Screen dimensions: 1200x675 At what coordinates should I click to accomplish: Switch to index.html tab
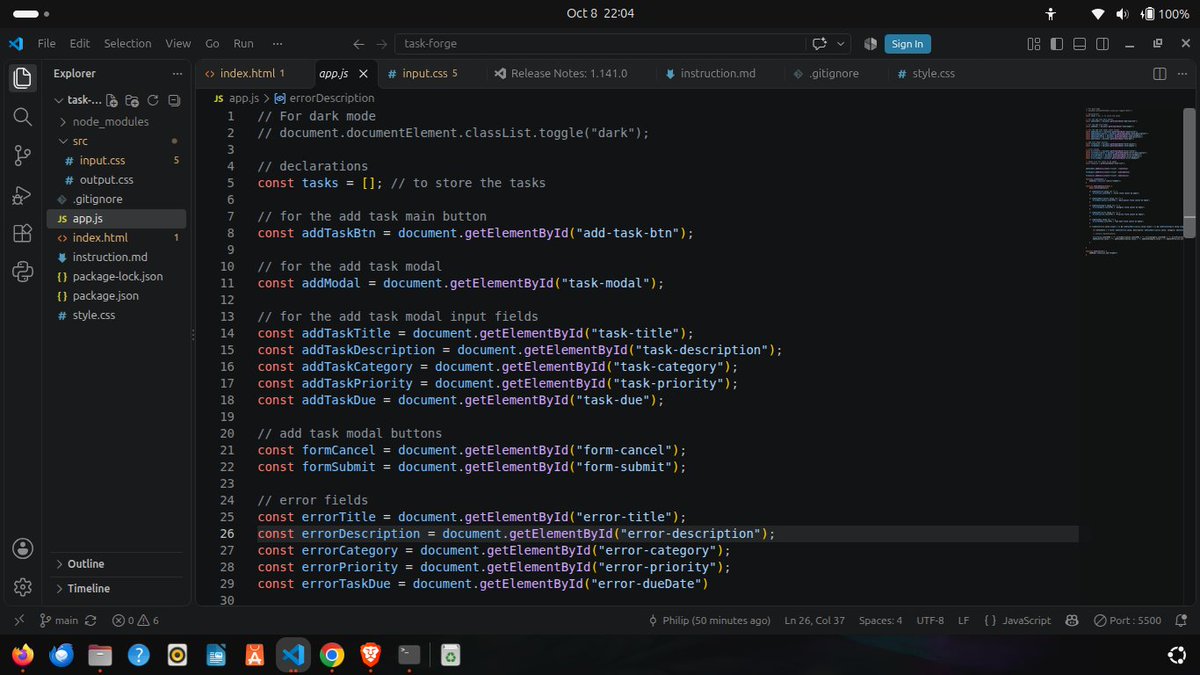(x=251, y=73)
